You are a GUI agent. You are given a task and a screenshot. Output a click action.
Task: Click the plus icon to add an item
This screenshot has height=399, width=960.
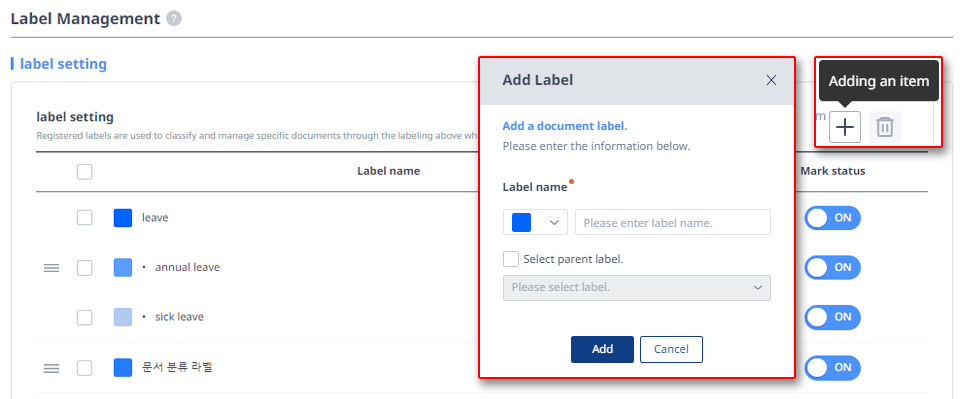click(x=845, y=127)
